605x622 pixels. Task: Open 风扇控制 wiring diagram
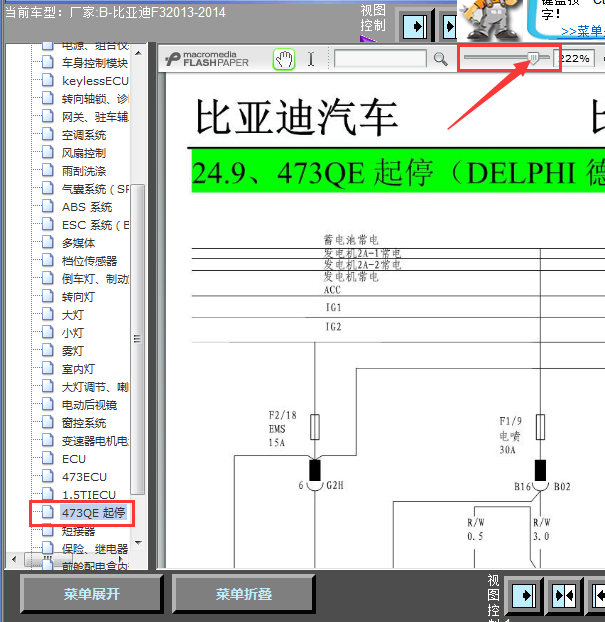click(84, 153)
